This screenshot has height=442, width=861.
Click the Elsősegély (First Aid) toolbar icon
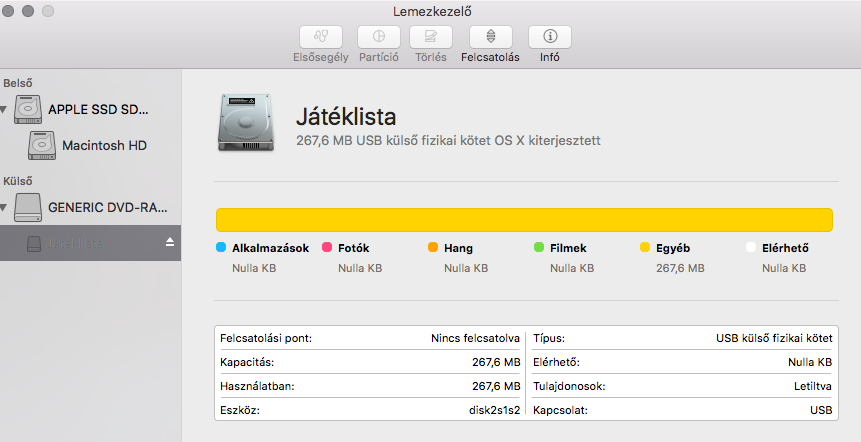point(320,37)
